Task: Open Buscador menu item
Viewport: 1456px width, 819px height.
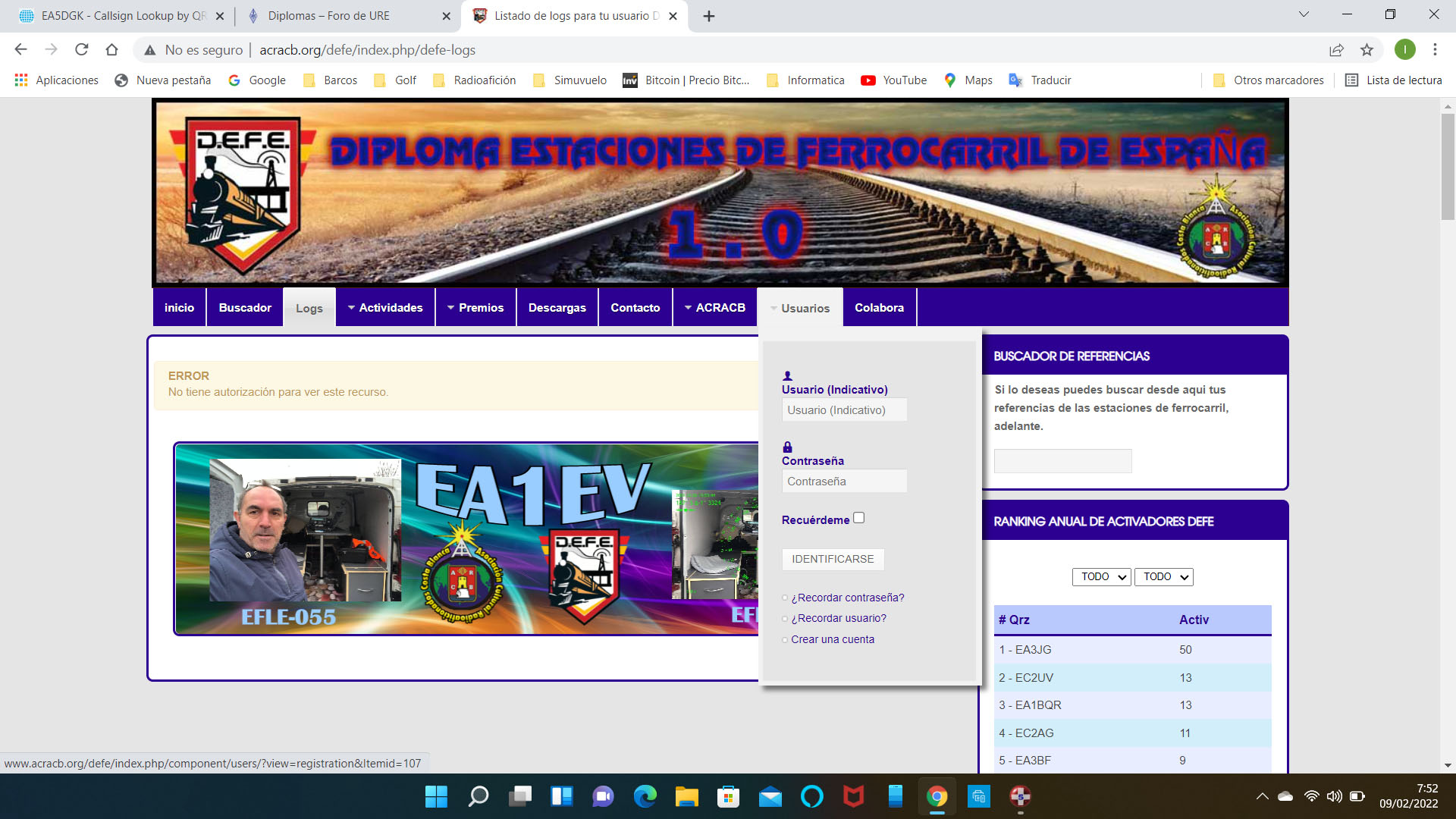Action: (245, 307)
